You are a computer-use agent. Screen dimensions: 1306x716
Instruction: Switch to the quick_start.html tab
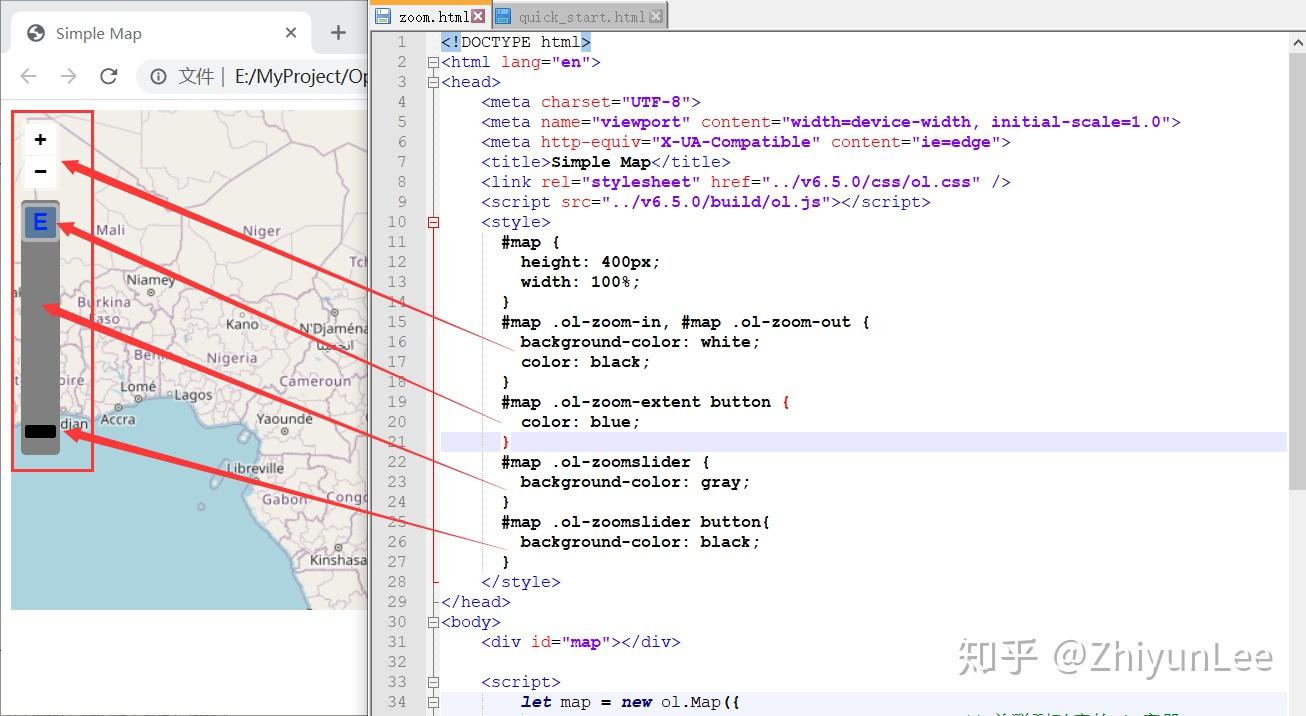coord(580,16)
